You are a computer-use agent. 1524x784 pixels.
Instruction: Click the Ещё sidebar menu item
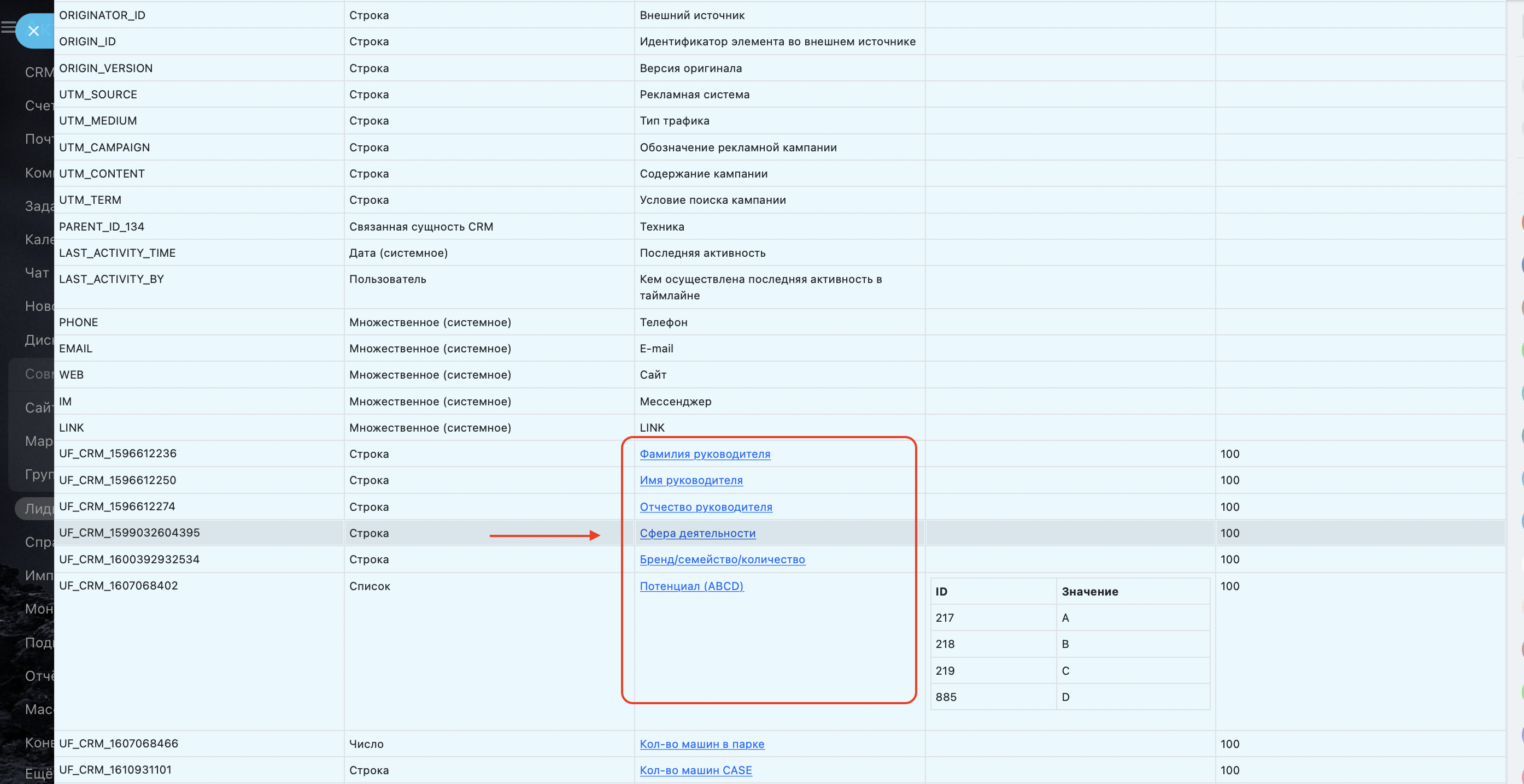click(x=38, y=774)
